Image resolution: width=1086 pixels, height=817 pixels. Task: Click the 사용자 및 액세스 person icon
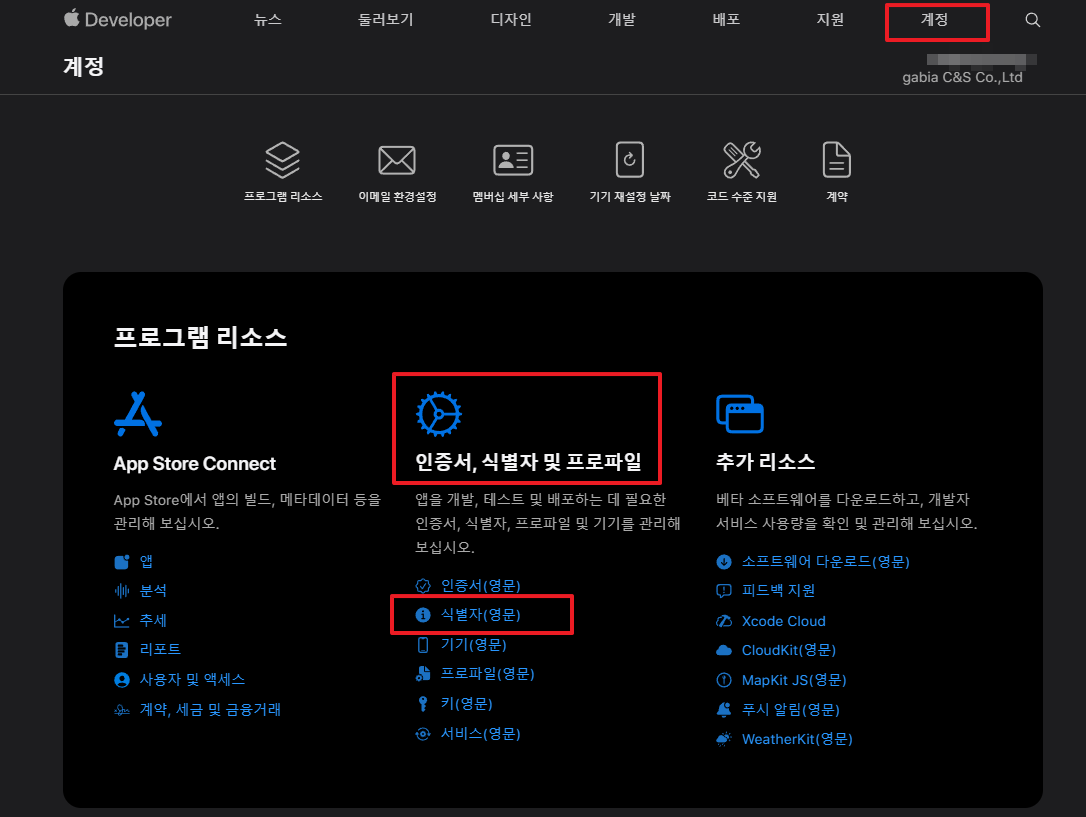tap(122, 680)
